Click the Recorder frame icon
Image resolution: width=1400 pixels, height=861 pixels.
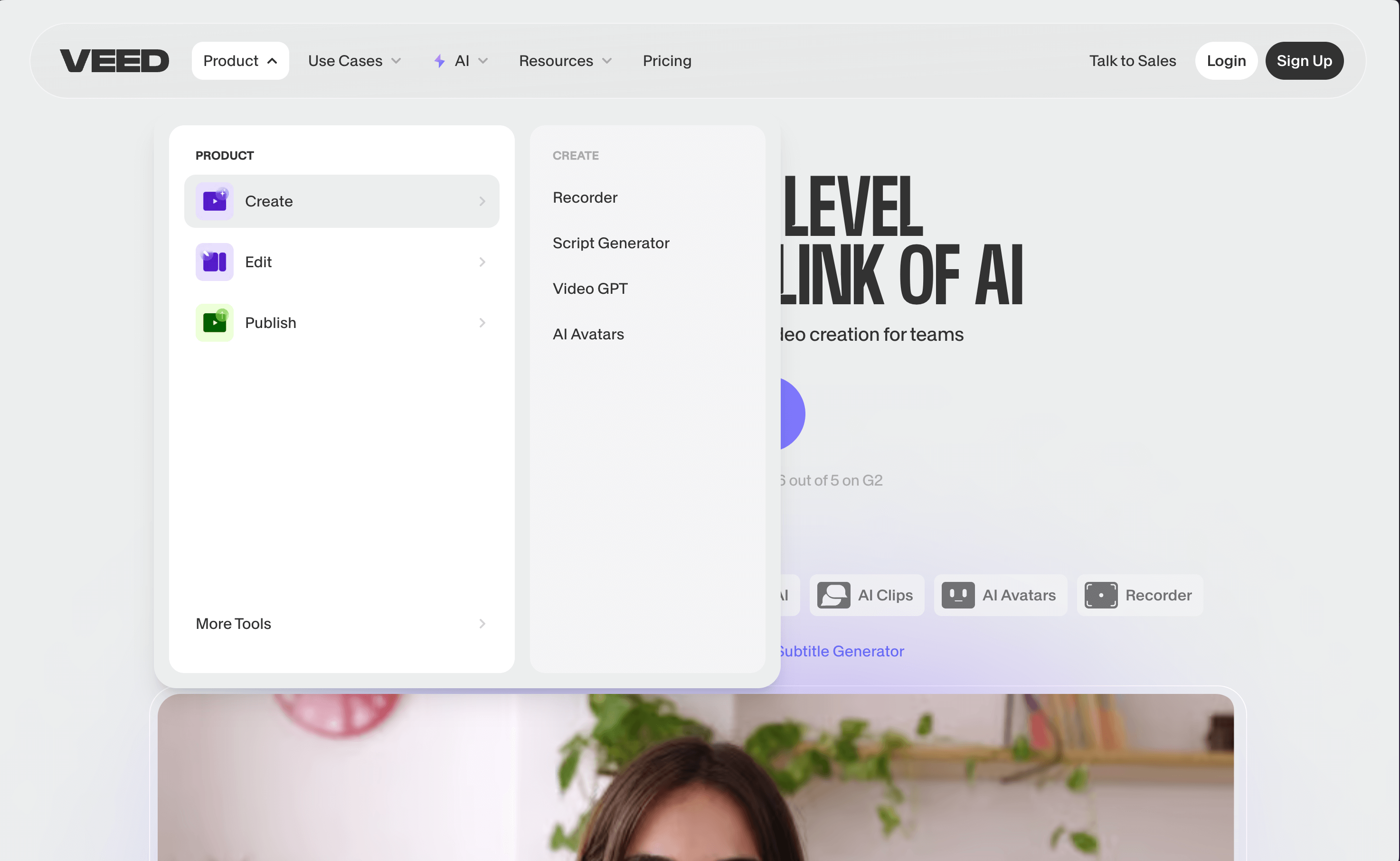coord(1101,595)
